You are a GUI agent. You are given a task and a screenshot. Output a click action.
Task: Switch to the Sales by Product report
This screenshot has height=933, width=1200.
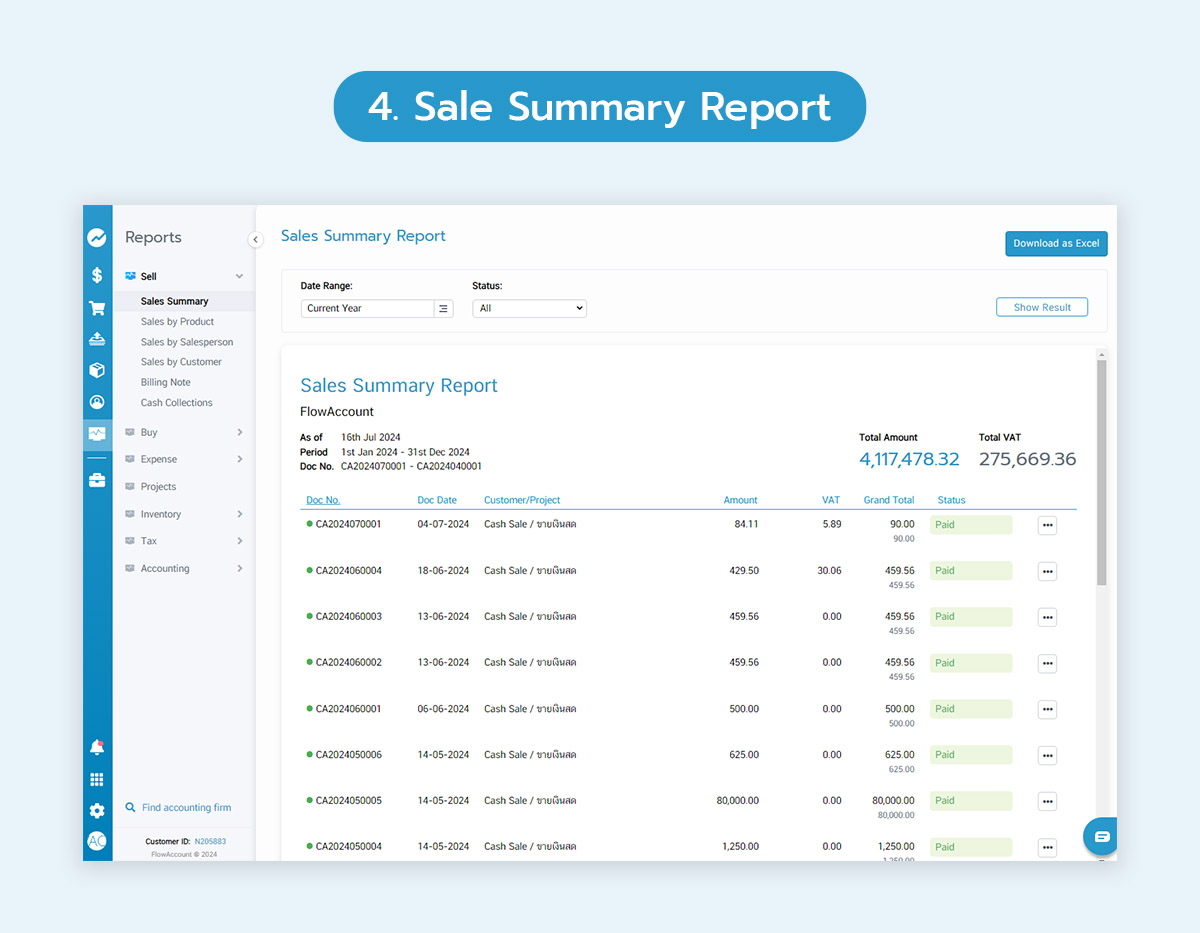click(x=177, y=321)
